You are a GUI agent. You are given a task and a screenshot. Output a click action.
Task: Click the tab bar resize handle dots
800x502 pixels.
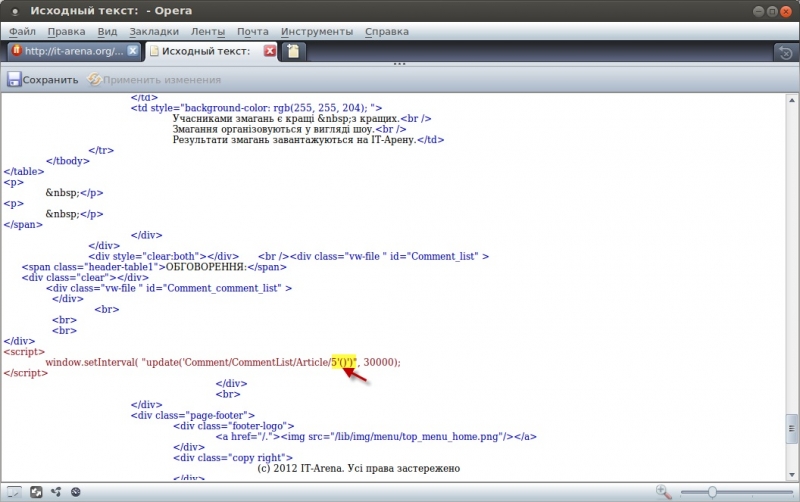tap(399, 64)
